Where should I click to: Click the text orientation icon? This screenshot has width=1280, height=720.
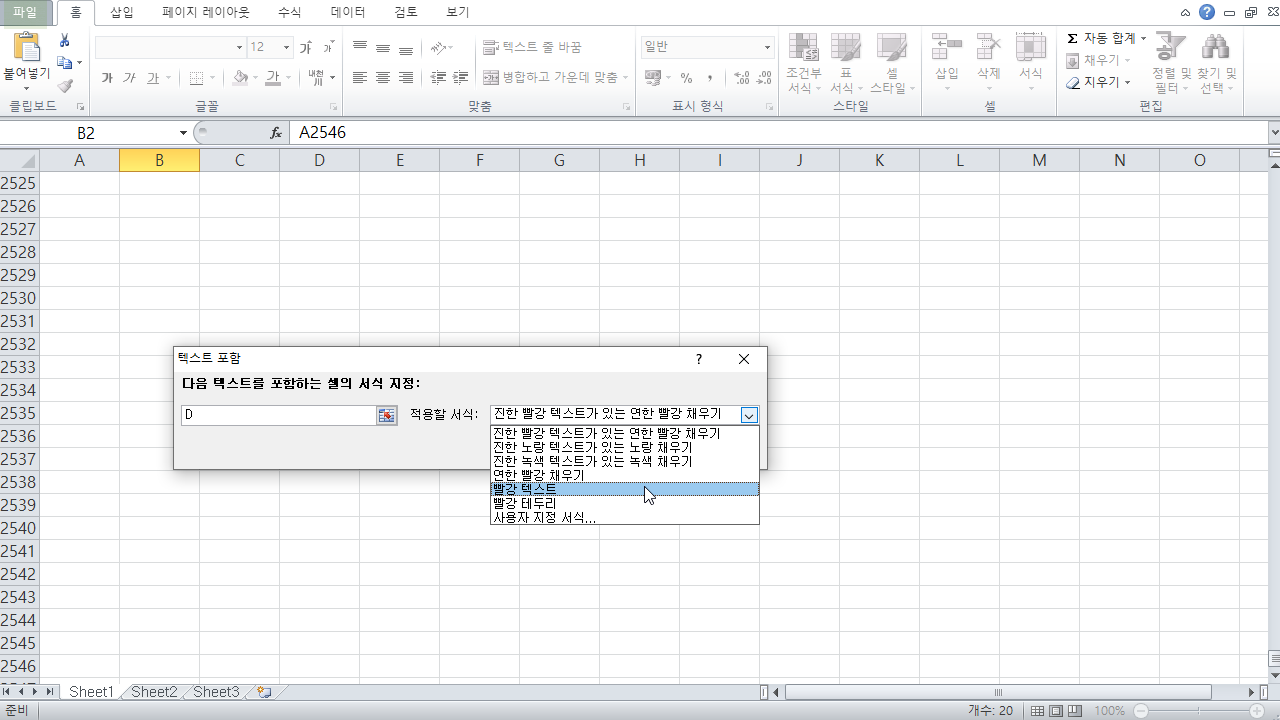coord(439,47)
